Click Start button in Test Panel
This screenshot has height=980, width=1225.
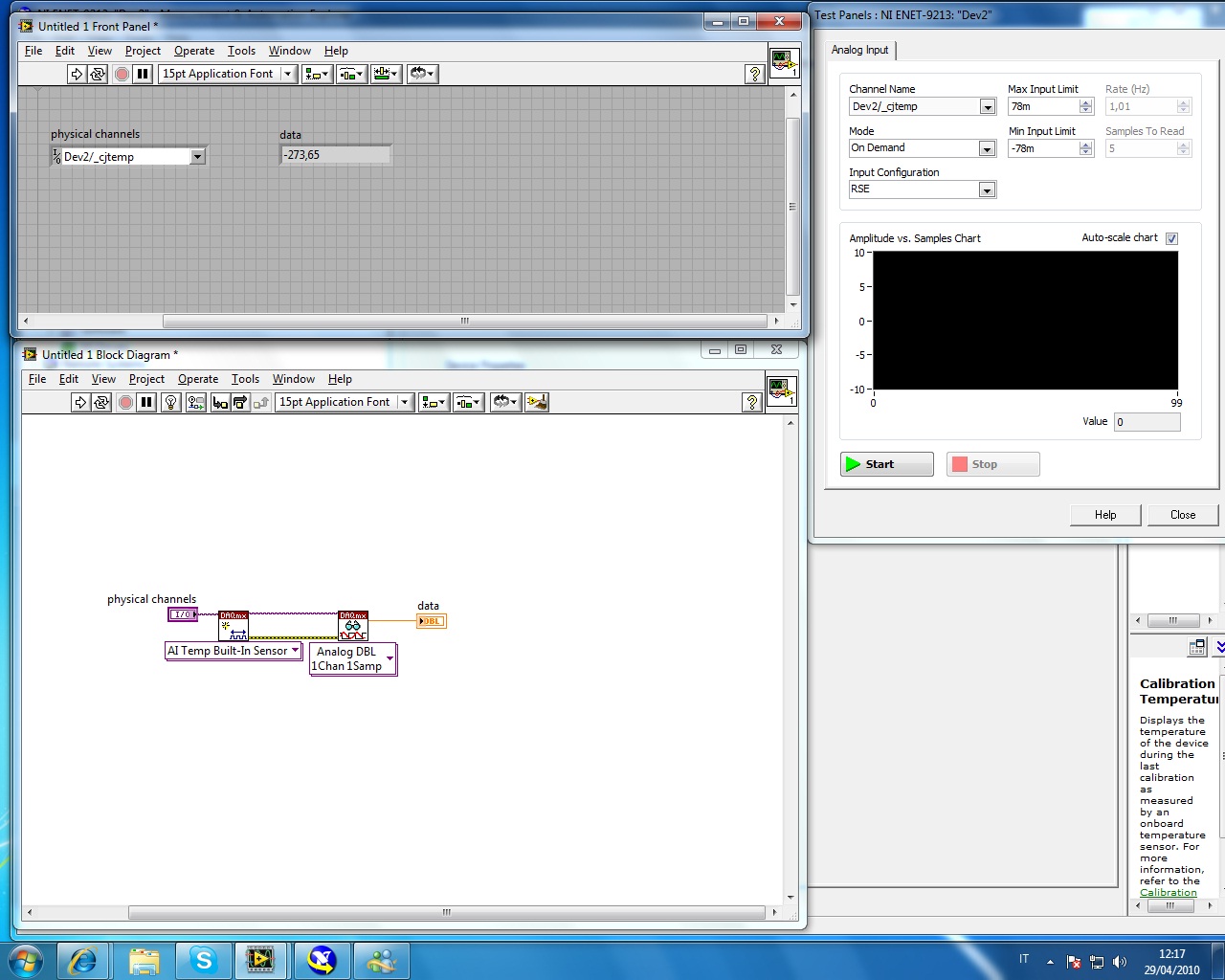[x=886, y=464]
